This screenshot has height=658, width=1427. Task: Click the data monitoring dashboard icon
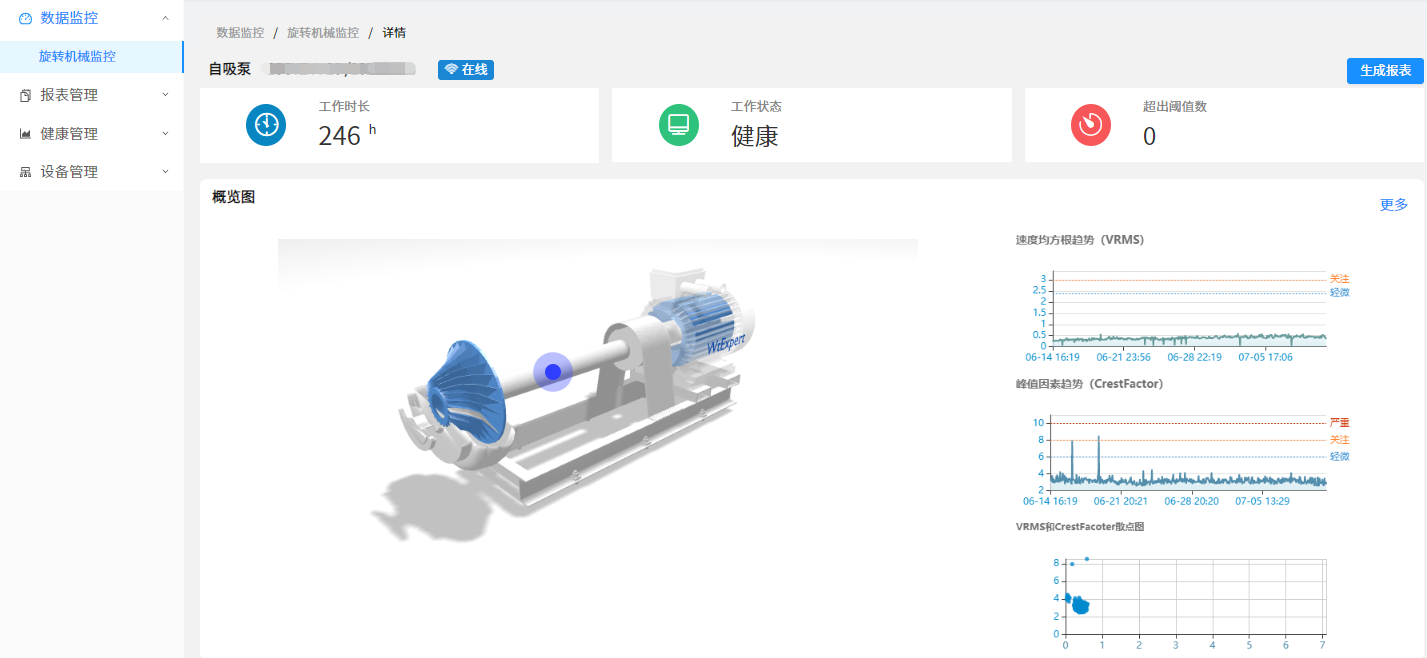[26, 18]
